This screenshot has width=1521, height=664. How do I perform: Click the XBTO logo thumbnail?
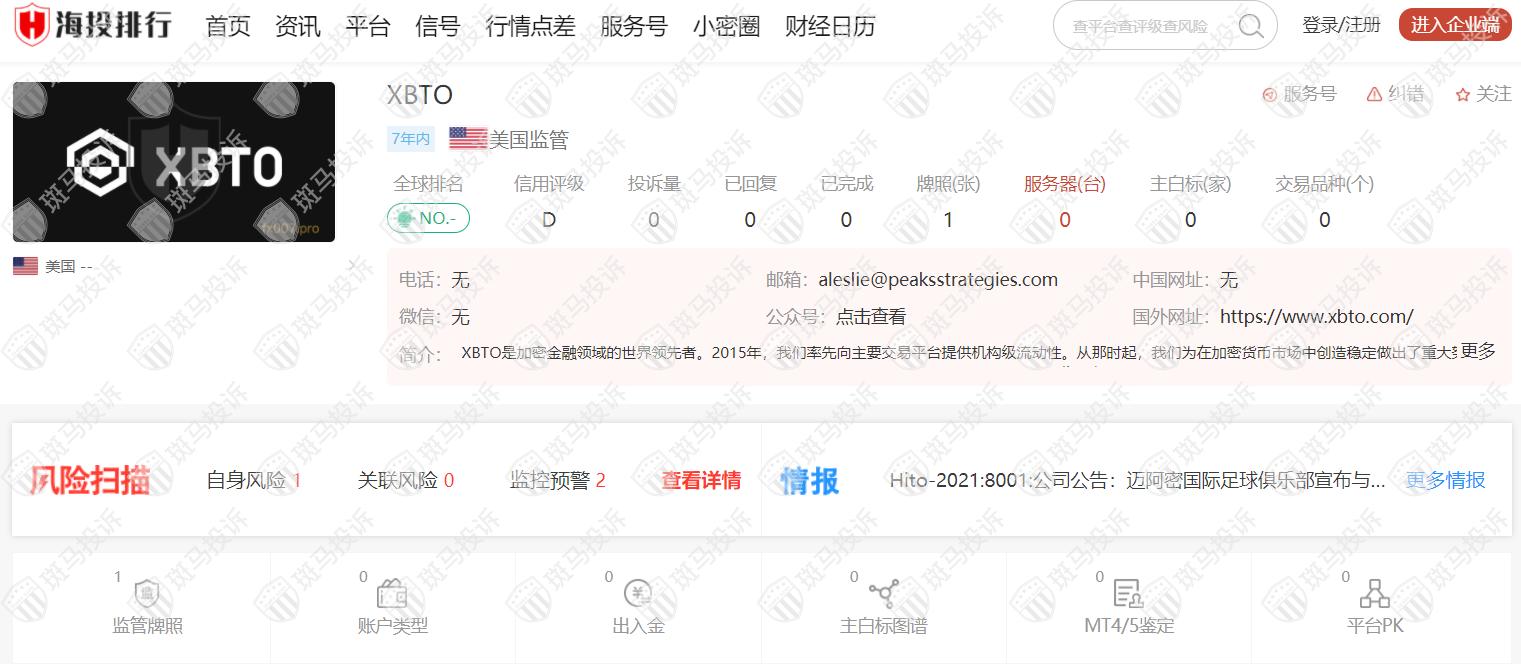(174, 162)
